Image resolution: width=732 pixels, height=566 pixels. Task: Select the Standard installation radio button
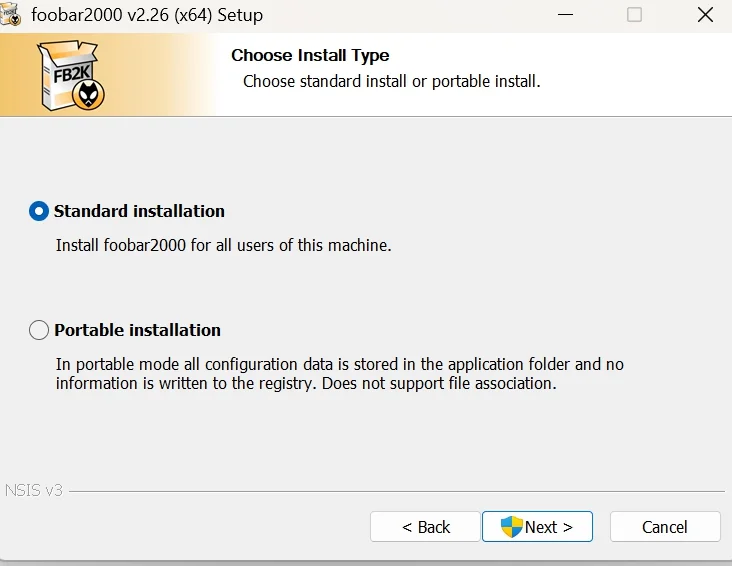coord(39,211)
